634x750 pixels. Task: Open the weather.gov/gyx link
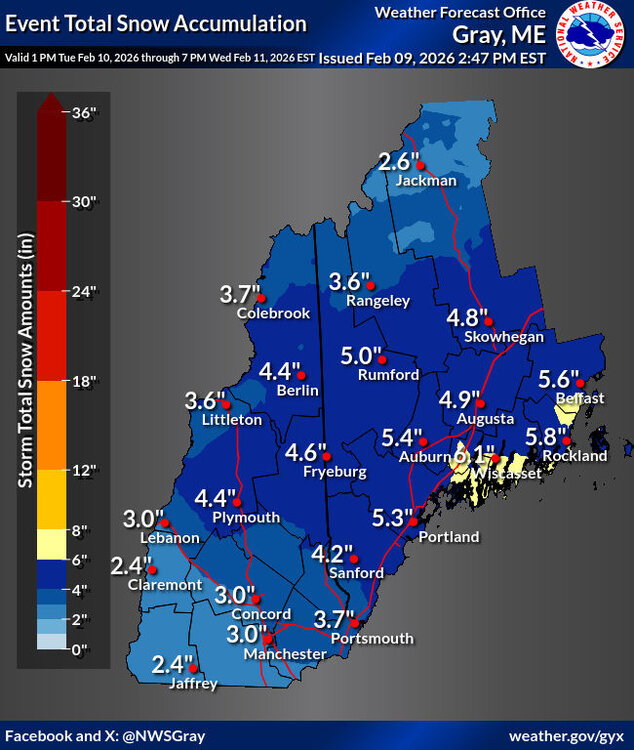click(563, 735)
